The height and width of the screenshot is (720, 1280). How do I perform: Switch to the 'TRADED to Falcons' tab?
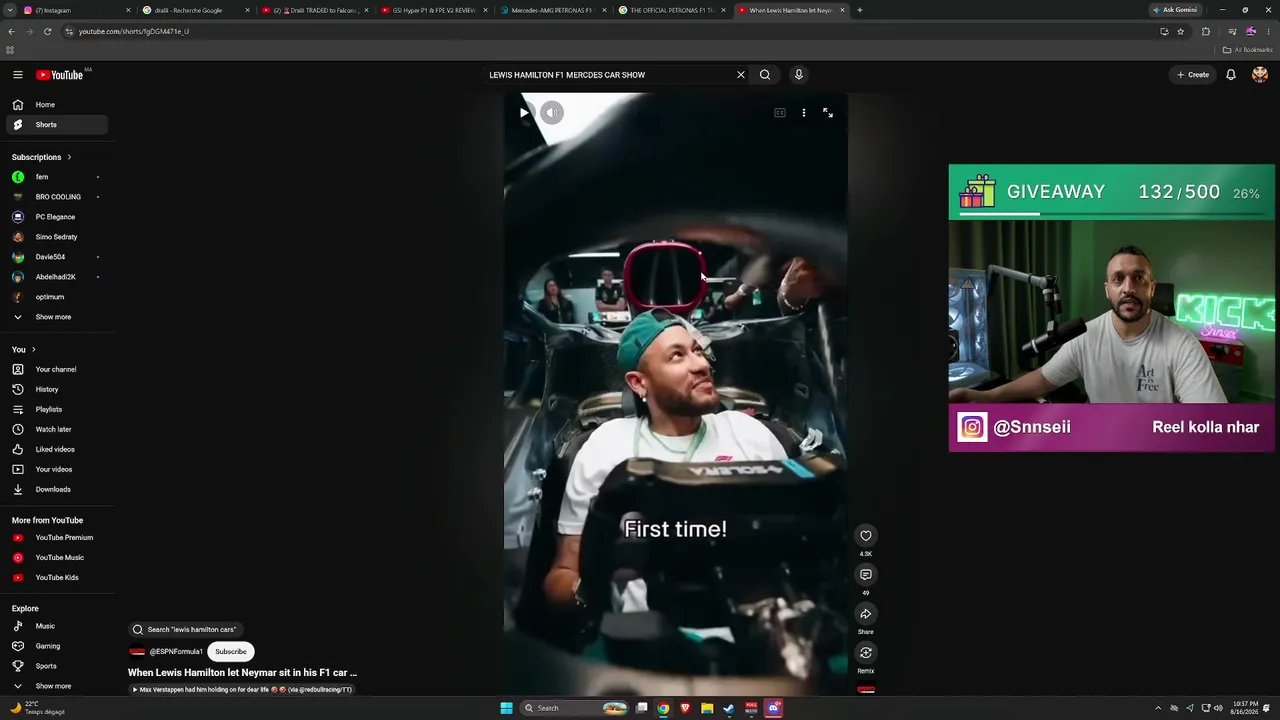coord(315,10)
